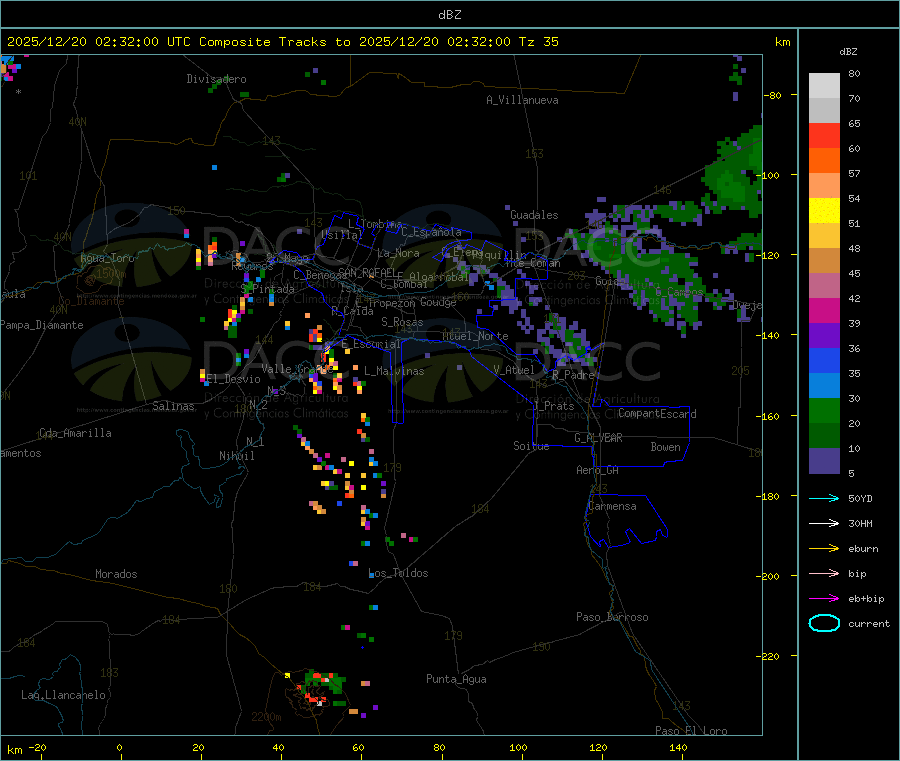Screen dimensions: 900x761
Task: Select the 5 dBZ purple color swatch
Action: (x=824, y=461)
